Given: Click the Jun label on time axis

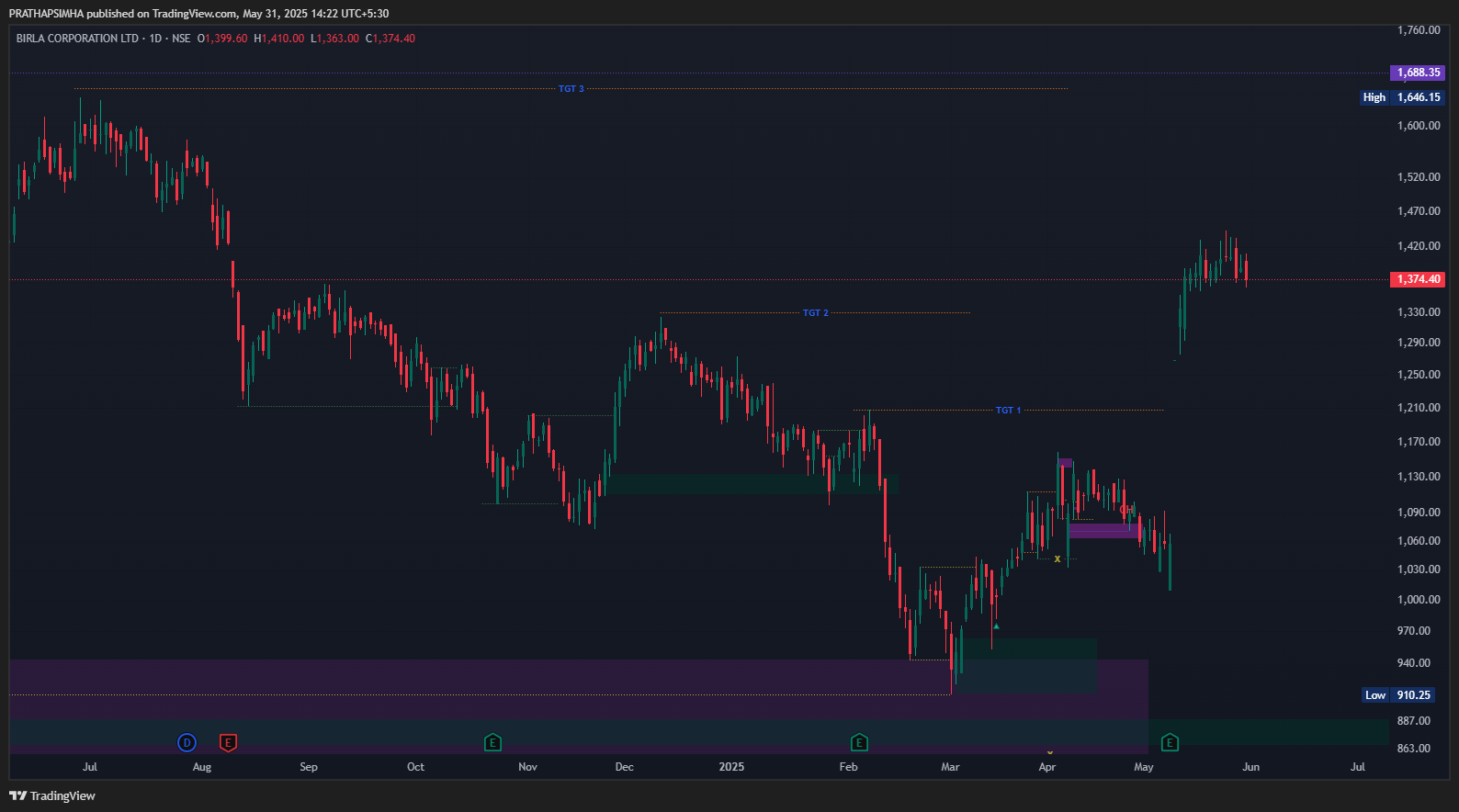Looking at the screenshot, I should 1251,767.
